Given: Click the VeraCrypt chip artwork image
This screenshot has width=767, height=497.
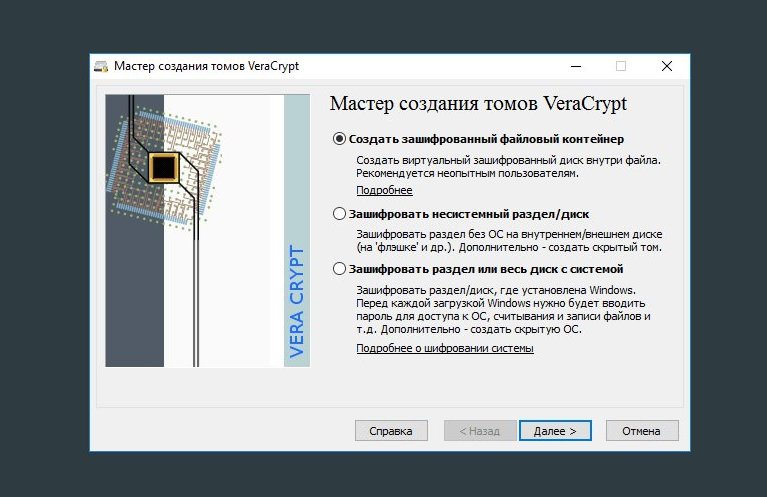Looking at the screenshot, I should tap(207, 231).
